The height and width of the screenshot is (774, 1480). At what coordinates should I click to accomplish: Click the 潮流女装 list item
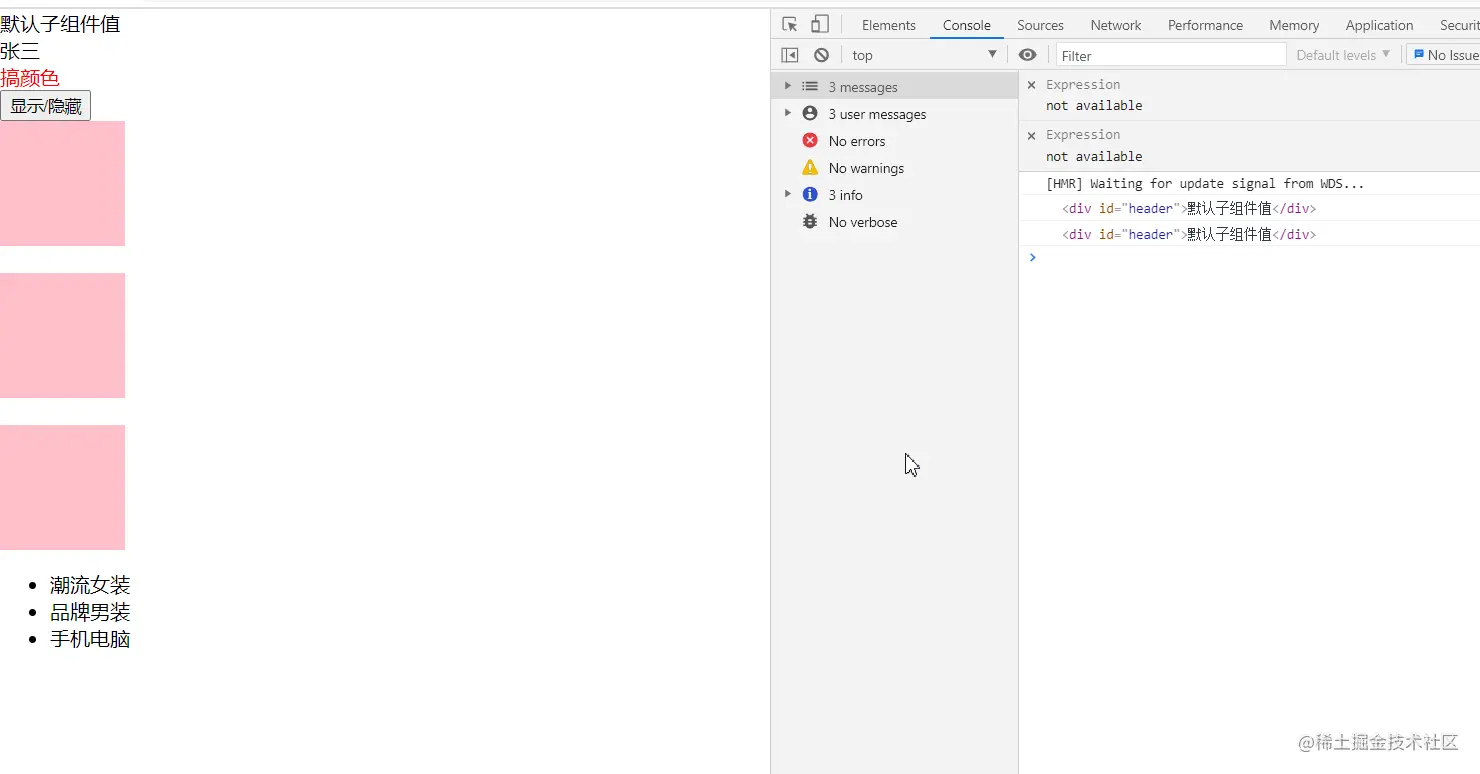[x=90, y=585]
